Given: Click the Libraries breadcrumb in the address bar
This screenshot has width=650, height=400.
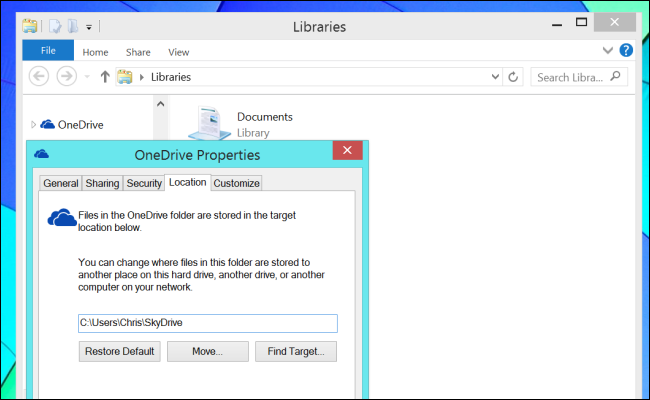Looking at the screenshot, I should (171, 77).
